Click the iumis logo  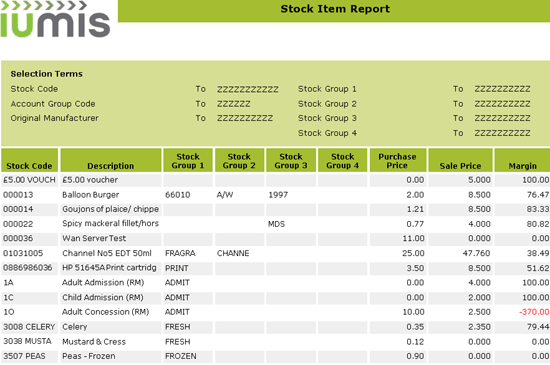[x=55, y=19]
